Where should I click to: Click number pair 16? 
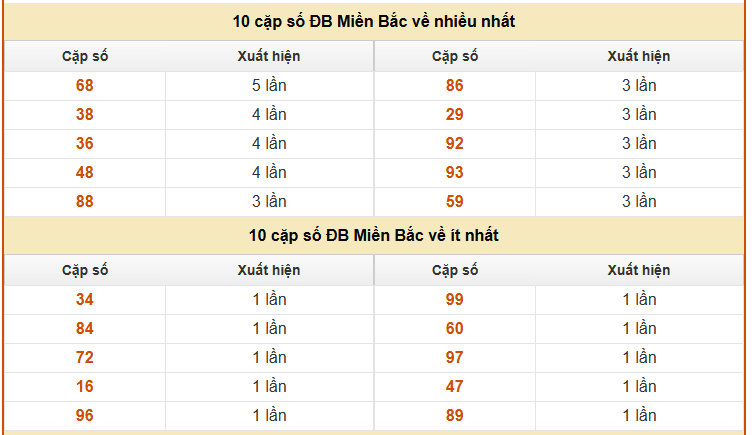85,387
